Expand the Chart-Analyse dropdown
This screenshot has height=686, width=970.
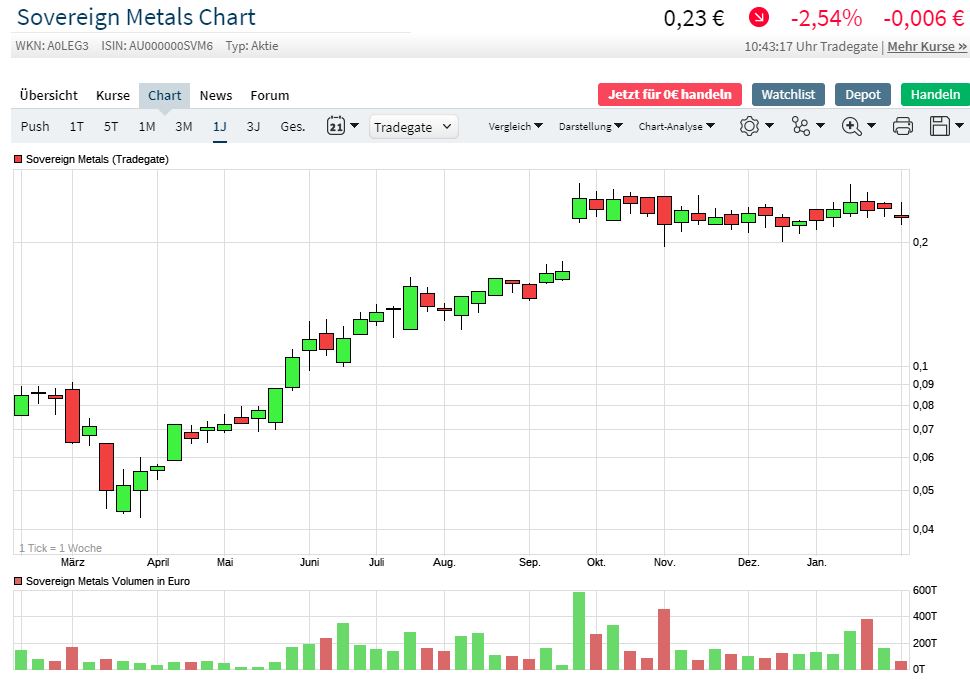coord(676,126)
